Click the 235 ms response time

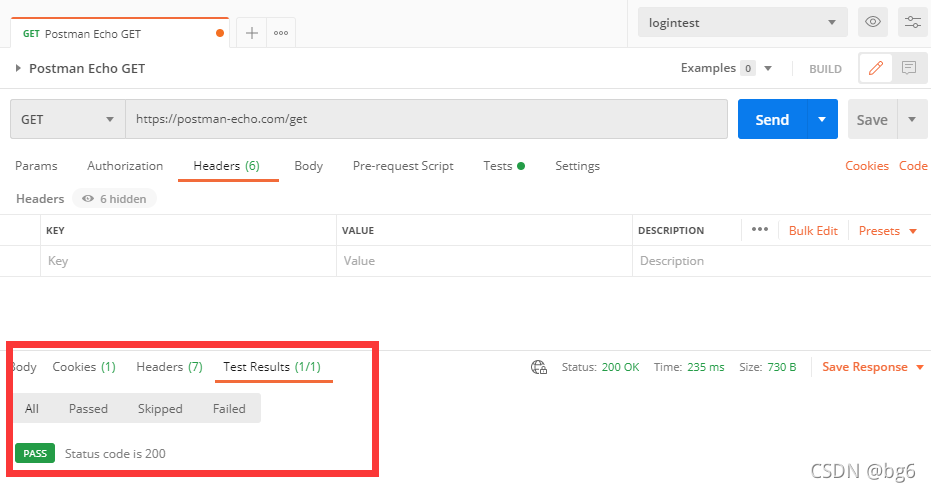pos(705,367)
